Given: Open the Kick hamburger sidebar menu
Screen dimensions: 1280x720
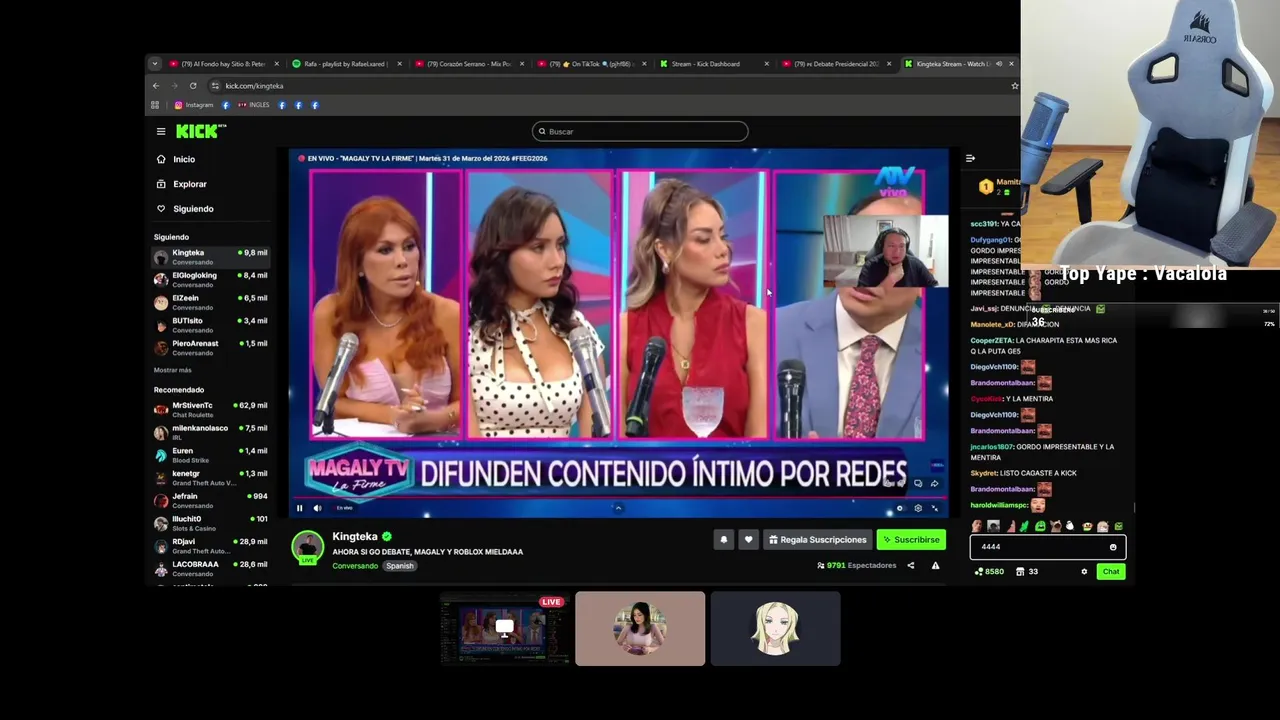Looking at the screenshot, I should pyautogui.click(x=161, y=131).
